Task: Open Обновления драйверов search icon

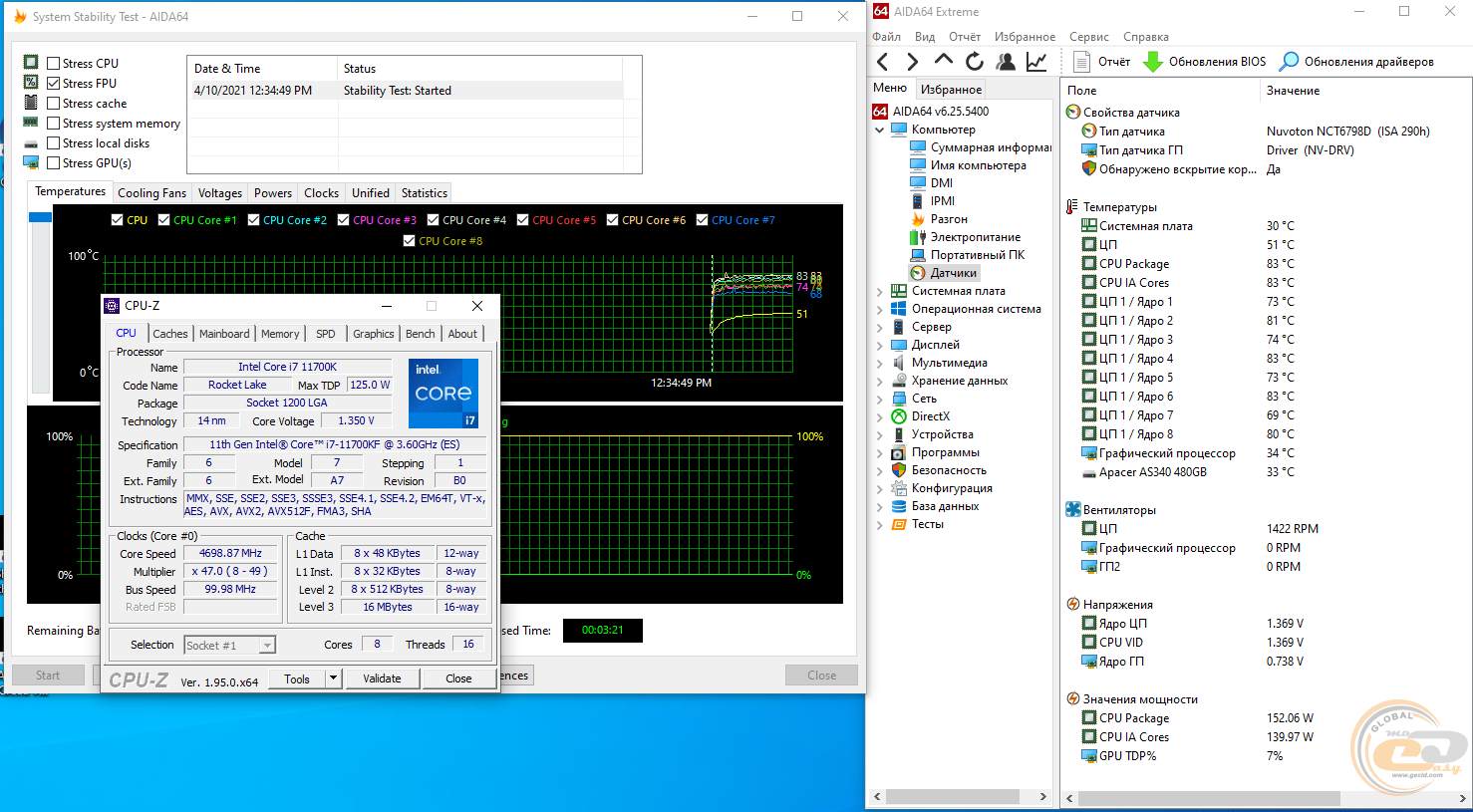Action: [x=1289, y=62]
